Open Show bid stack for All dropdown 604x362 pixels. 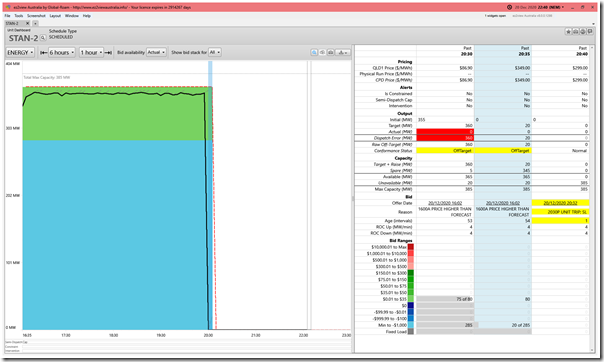pyautogui.click(x=215, y=52)
